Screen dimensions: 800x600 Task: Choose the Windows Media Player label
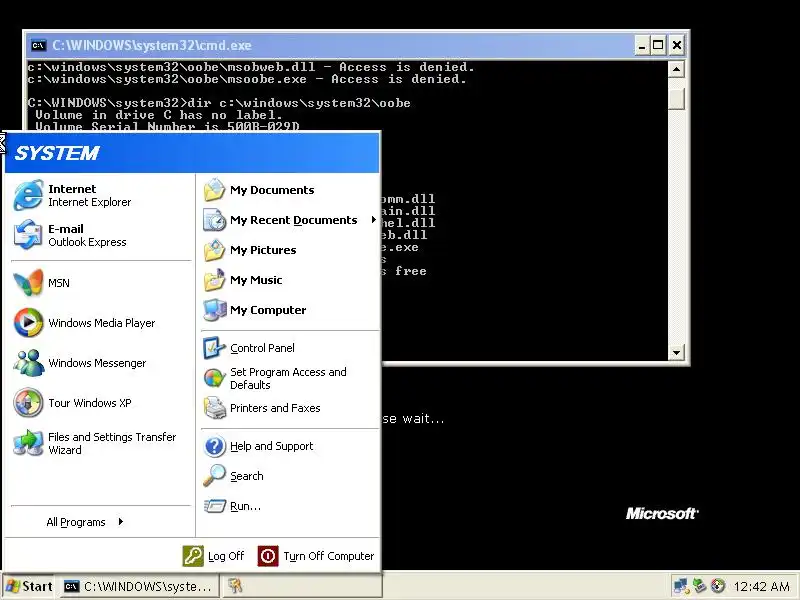[102, 323]
